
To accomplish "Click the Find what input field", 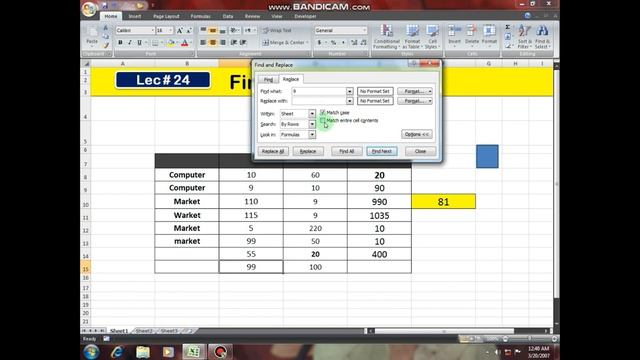I will tap(319, 91).
